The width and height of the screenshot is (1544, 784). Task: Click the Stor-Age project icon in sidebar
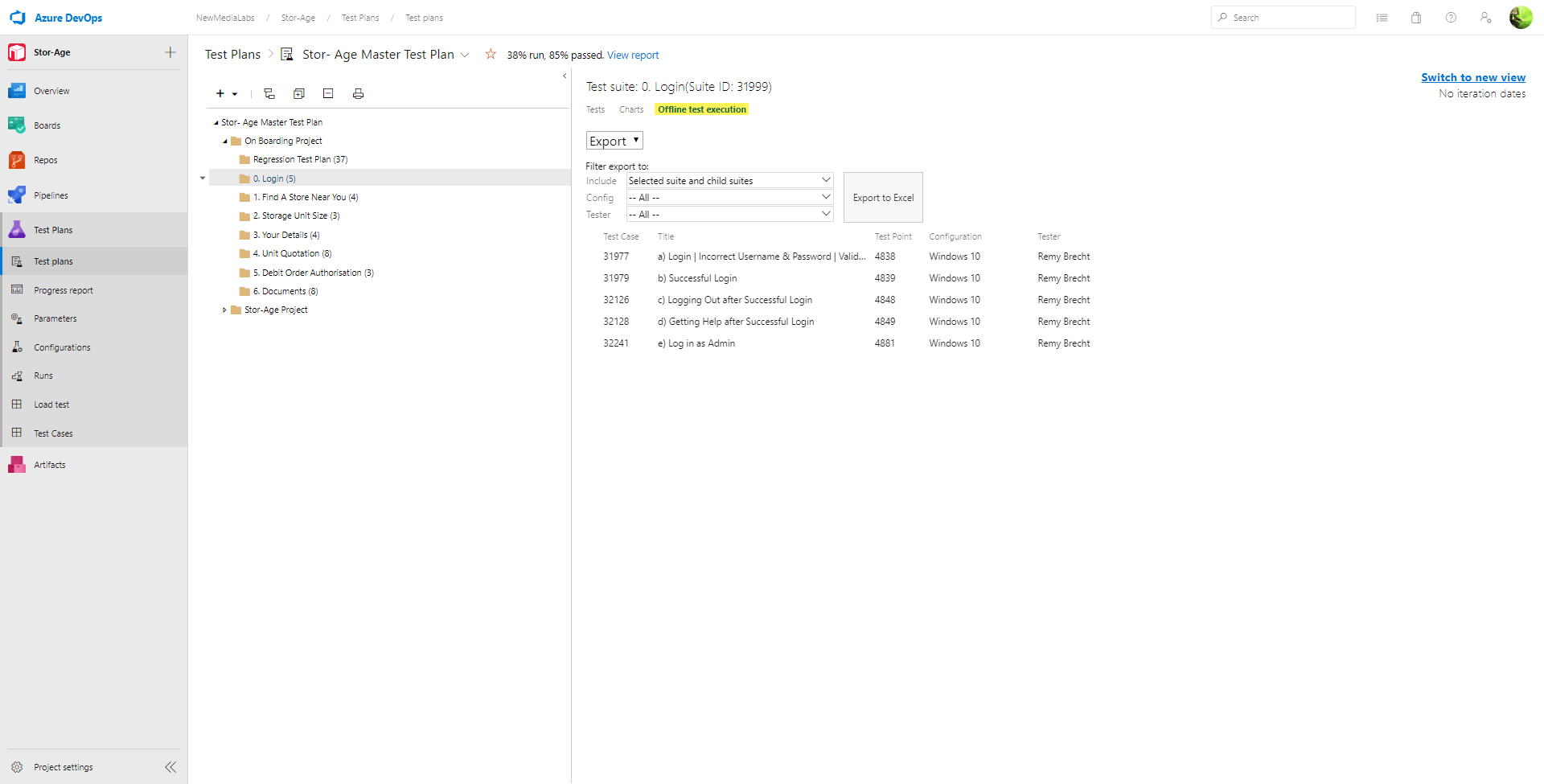17,52
